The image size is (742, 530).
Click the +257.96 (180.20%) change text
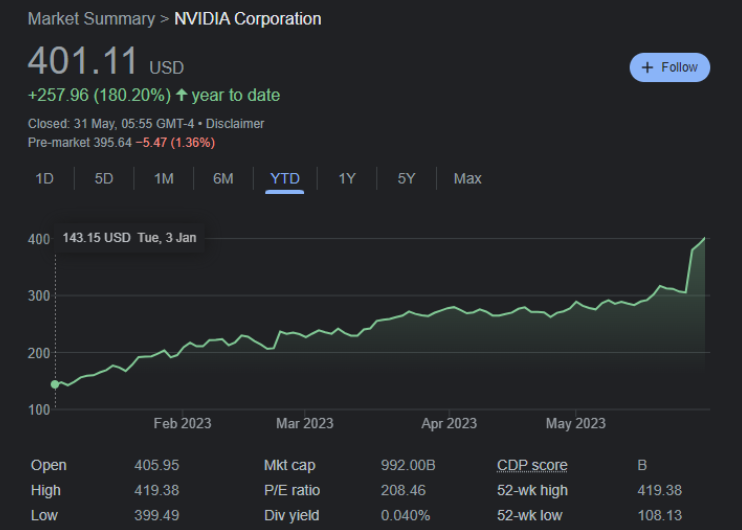coord(99,95)
